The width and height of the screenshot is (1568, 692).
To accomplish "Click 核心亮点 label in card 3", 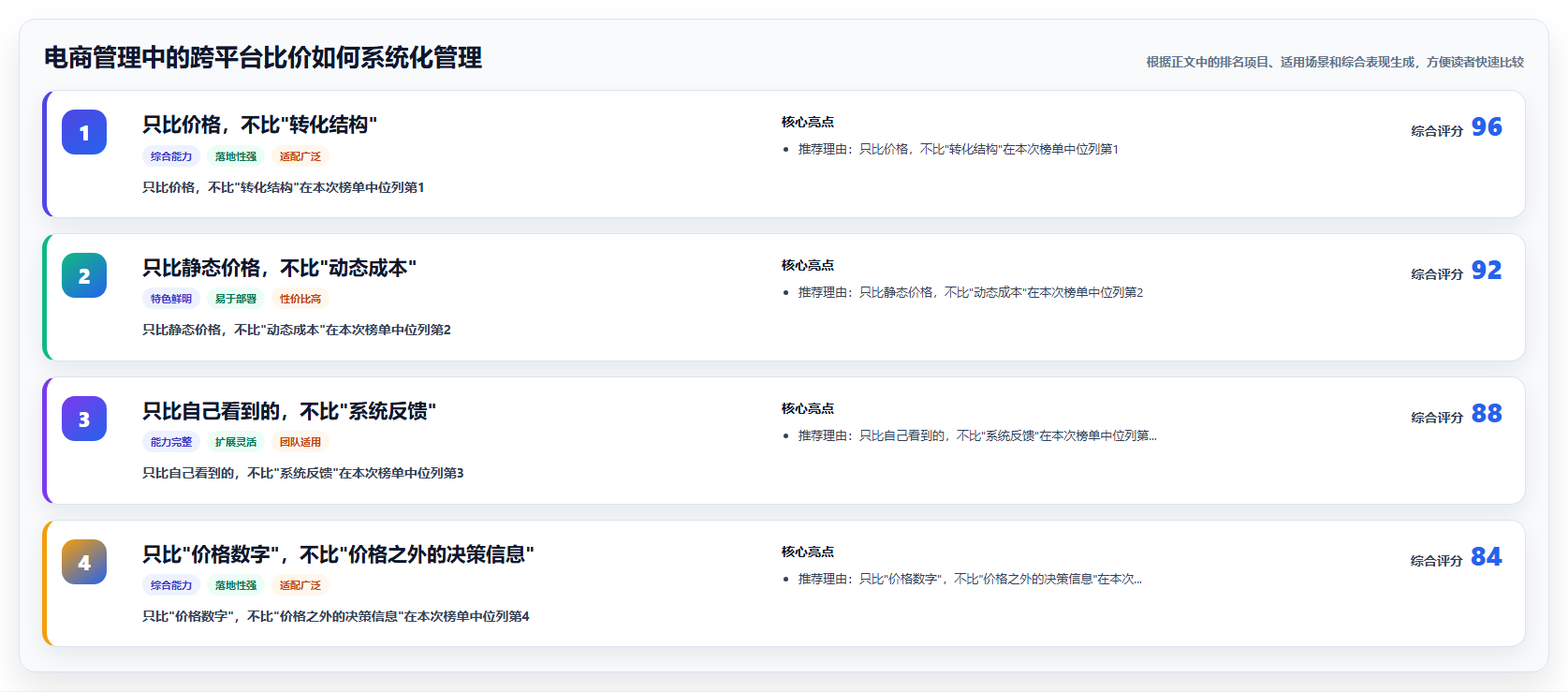I will tap(808, 408).
